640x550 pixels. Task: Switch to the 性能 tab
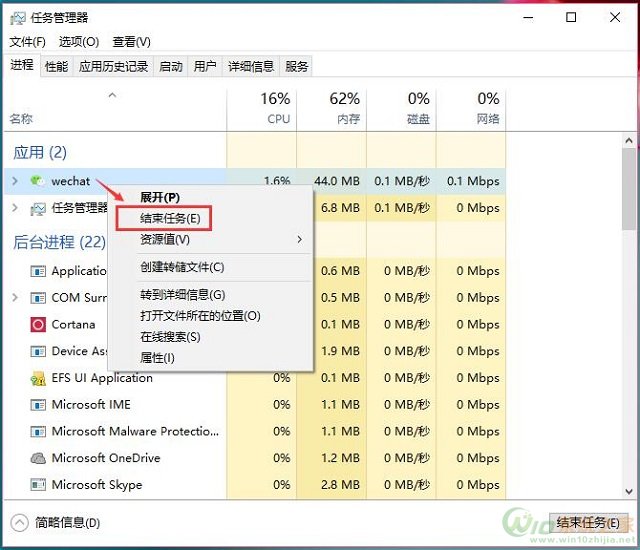[x=56, y=66]
